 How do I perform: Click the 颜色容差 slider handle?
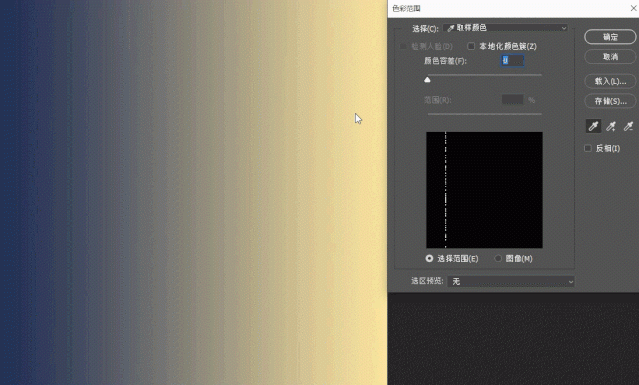[x=427, y=79]
